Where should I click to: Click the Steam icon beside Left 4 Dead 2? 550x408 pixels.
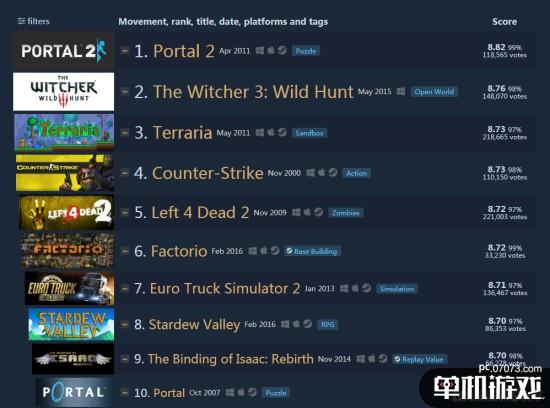click(x=318, y=212)
